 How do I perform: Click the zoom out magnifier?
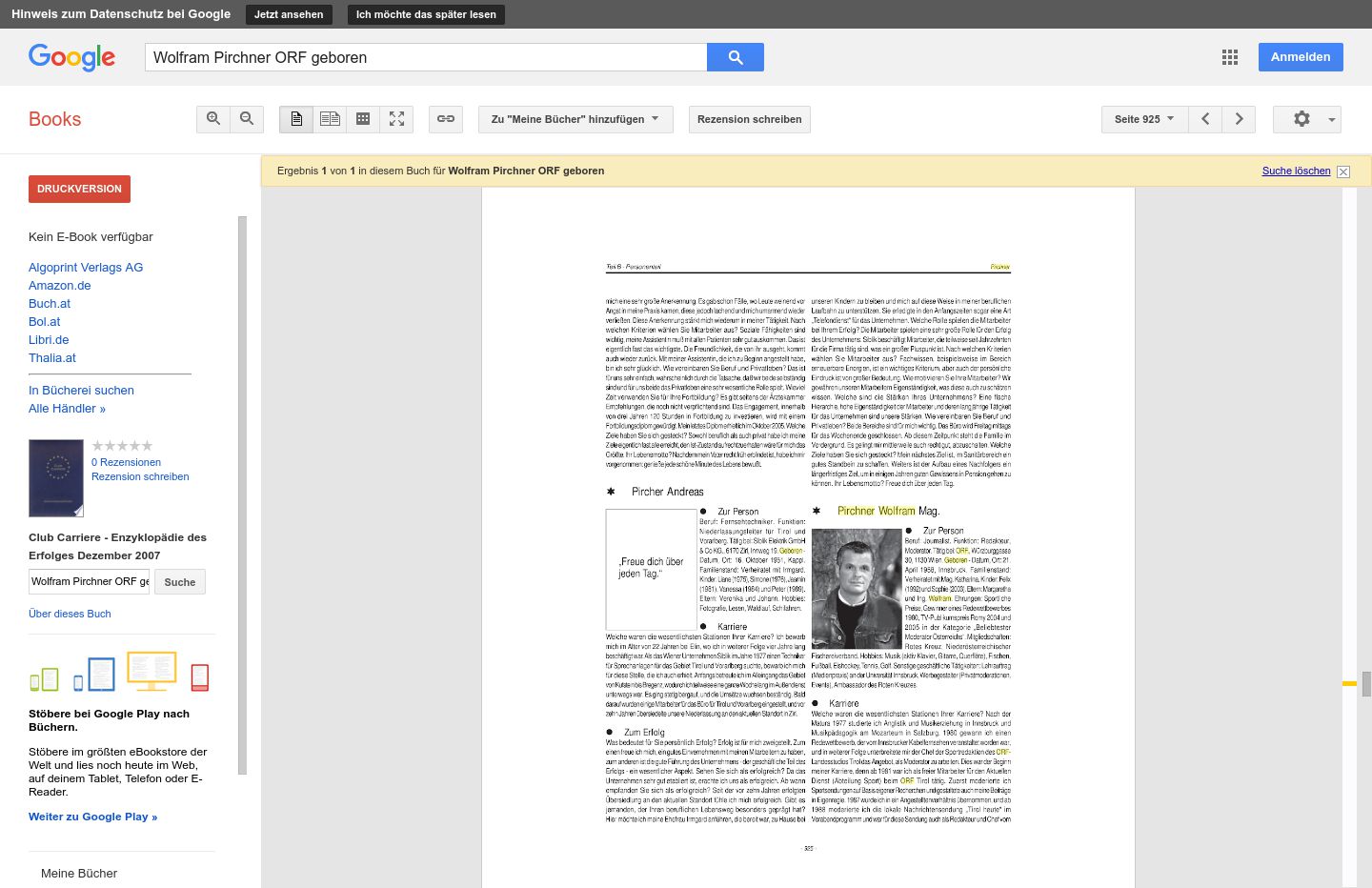point(247,119)
